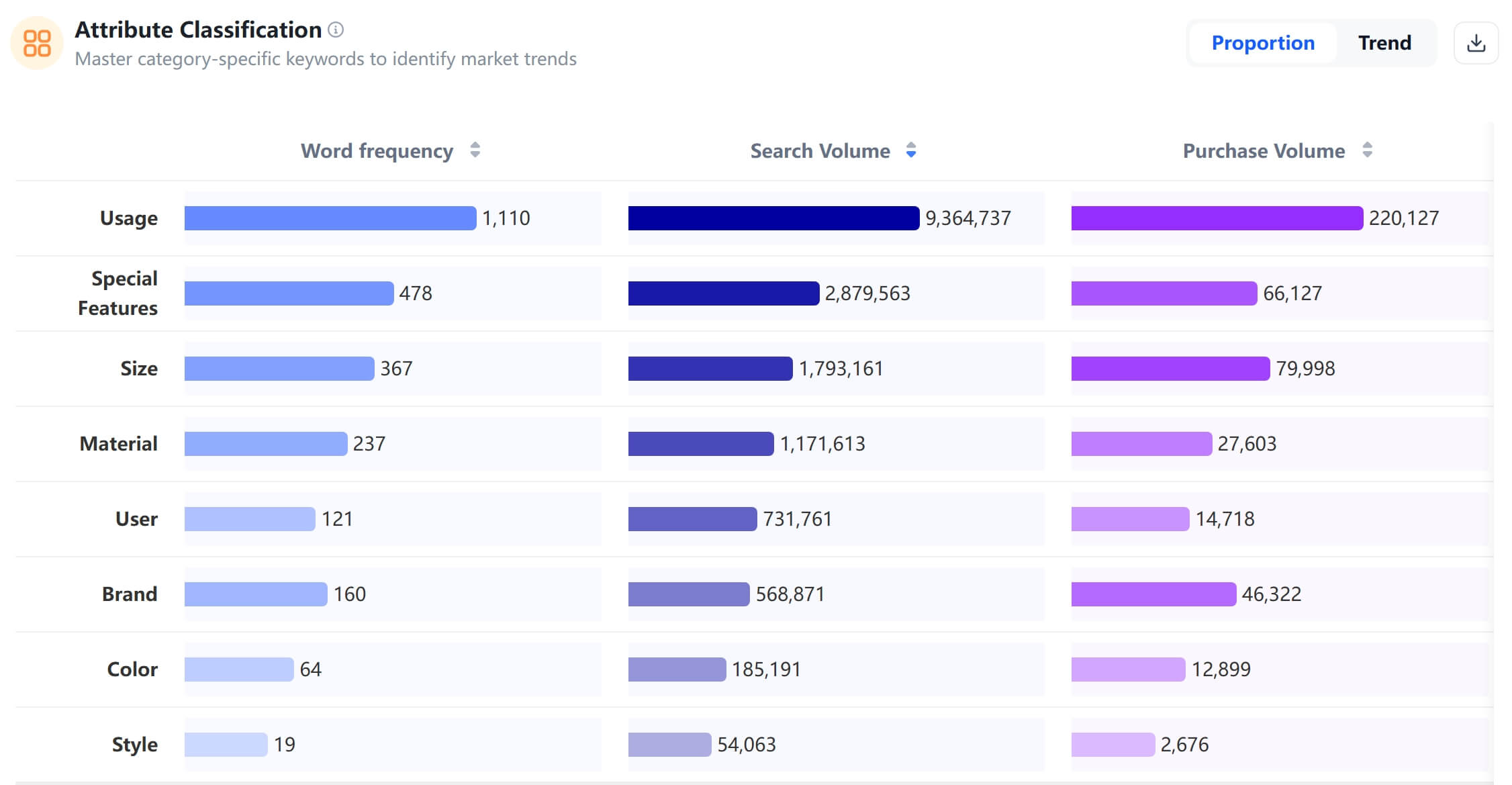1512x785 pixels.
Task: Click the Size search volume bar
Action: pyautogui.click(x=710, y=369)
